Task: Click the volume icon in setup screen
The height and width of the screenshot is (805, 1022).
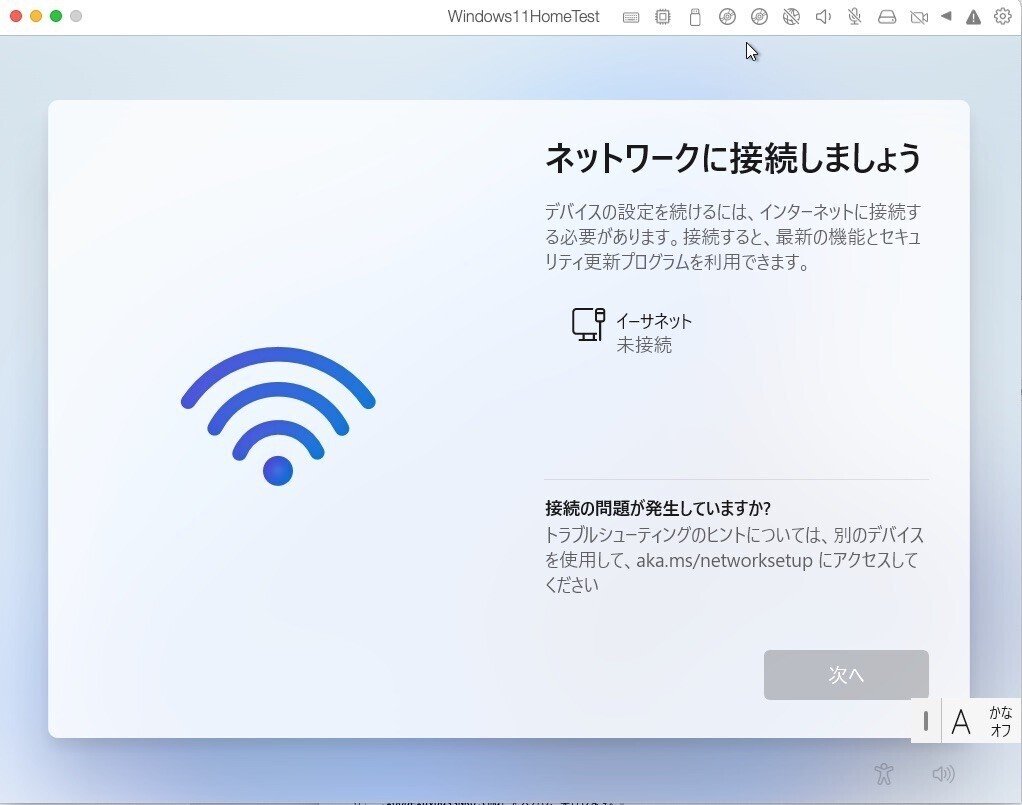Action: 943,774
